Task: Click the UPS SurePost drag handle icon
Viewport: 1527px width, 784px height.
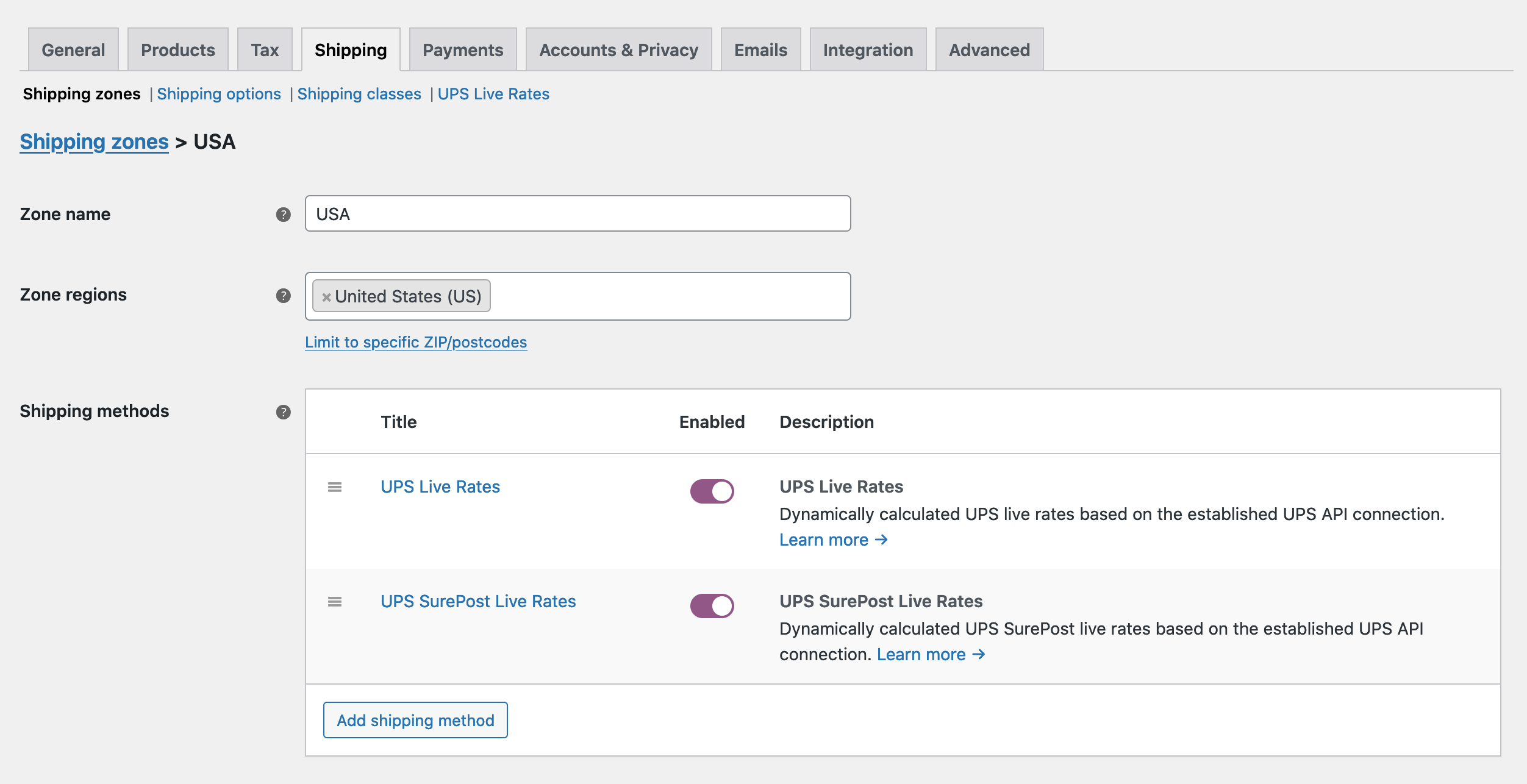Action: coord(335,600)
